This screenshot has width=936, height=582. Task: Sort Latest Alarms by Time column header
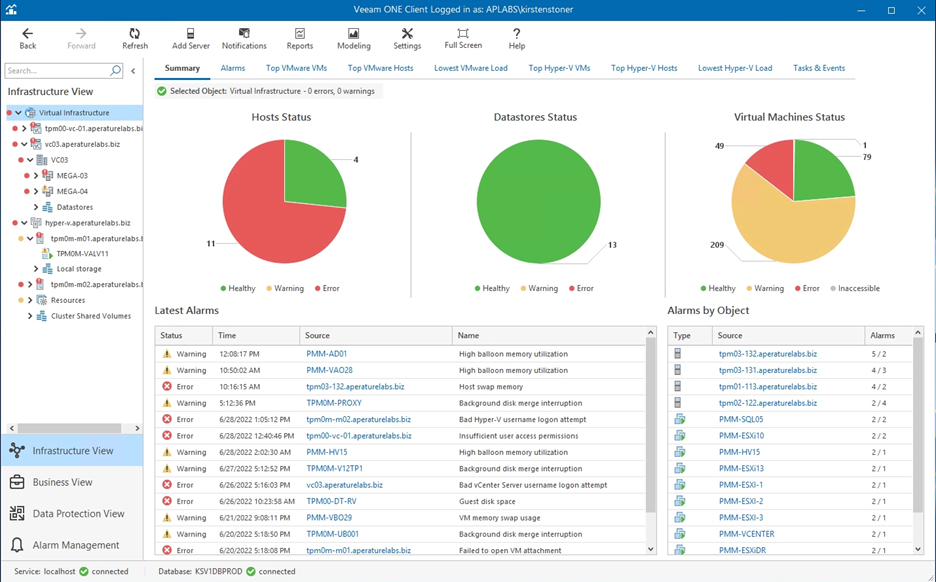tap(255, 335)
